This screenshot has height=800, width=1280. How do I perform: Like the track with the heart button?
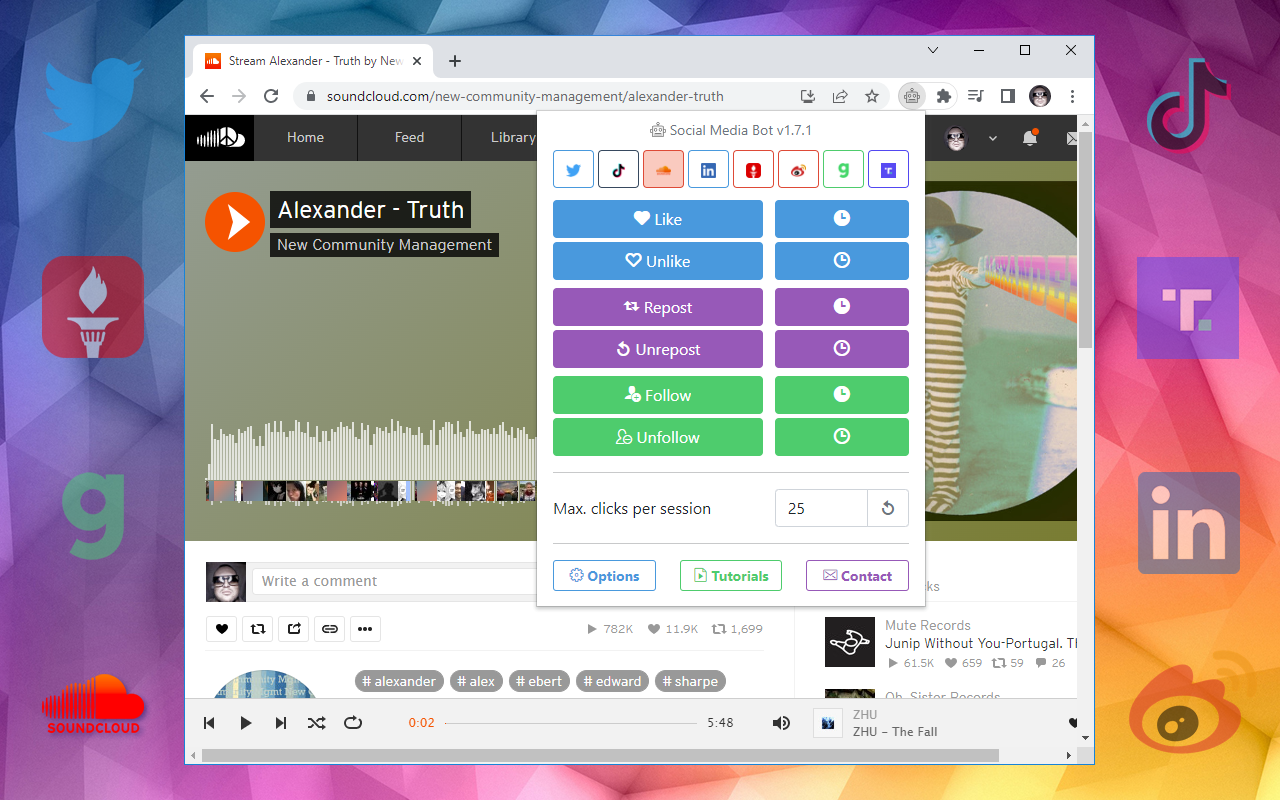point(221,629)
